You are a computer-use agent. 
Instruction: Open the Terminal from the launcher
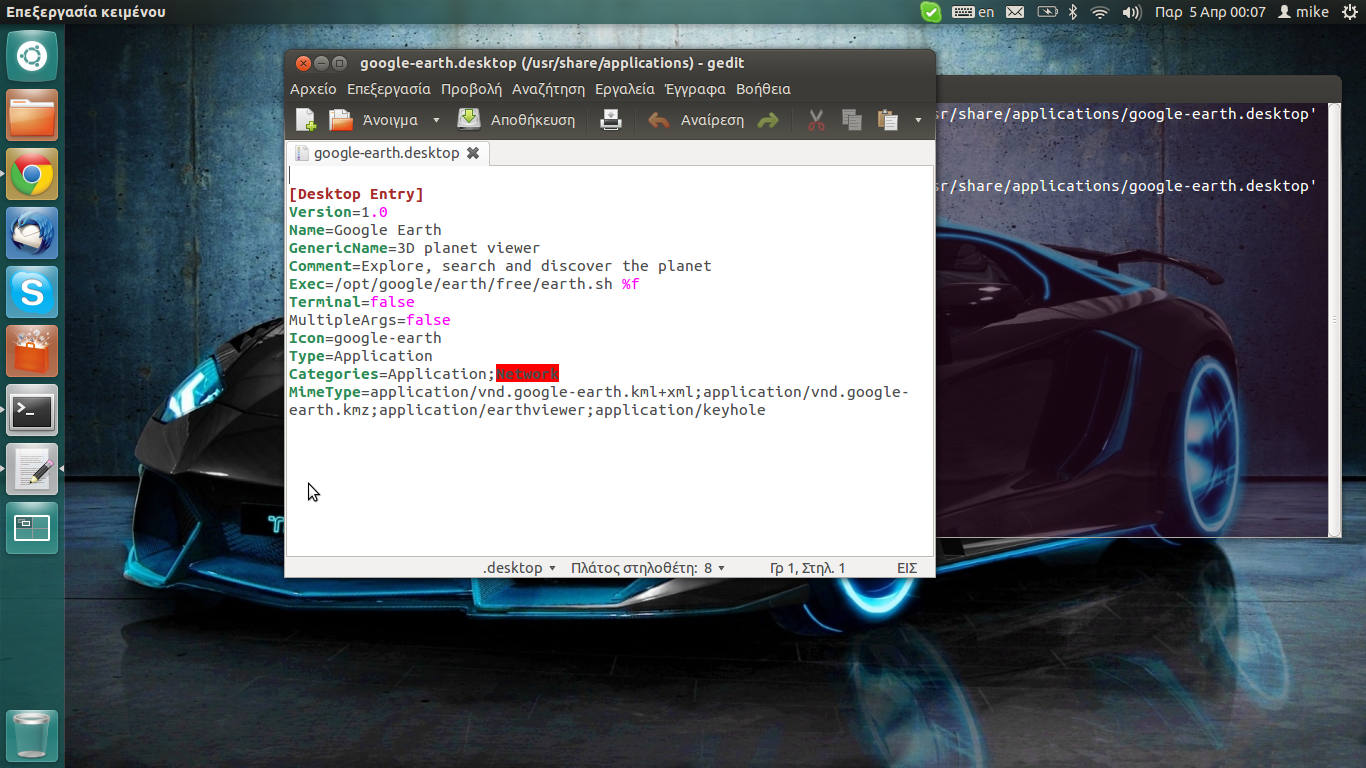click(x=32, y=410)
